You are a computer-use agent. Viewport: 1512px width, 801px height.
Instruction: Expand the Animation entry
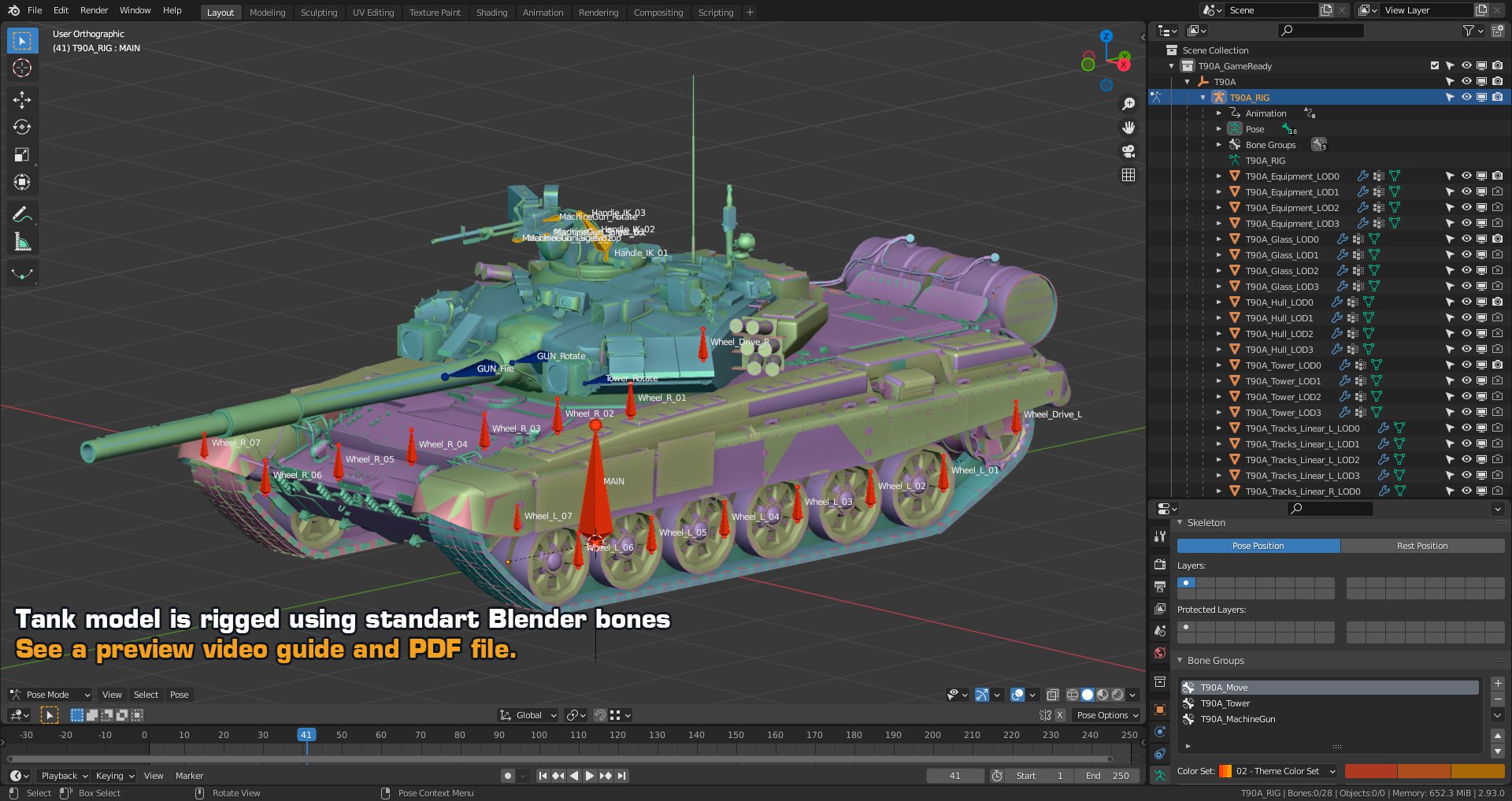(x=1219, y=113)
